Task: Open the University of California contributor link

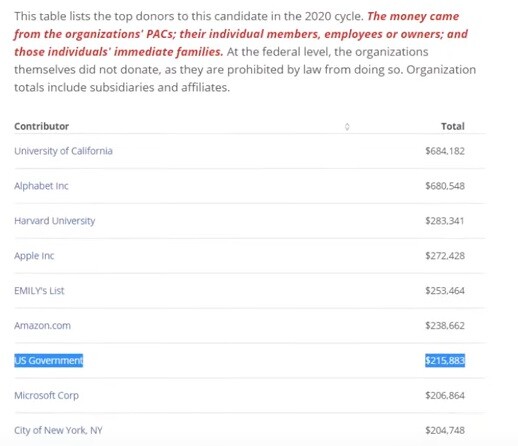Action: 63,151
